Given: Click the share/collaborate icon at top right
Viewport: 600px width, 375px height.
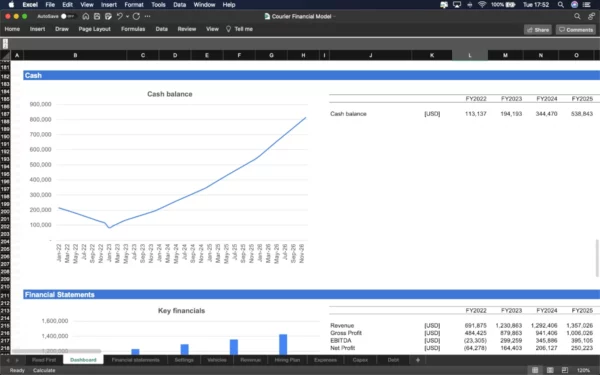Looking at the screenshot, I should click(x=592, y=16).
